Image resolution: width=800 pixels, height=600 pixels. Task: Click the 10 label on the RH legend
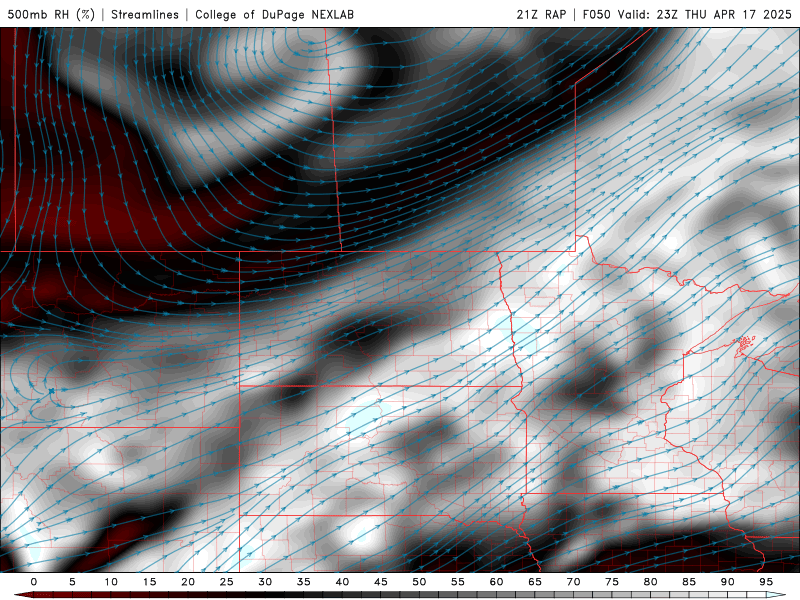coord(111,582)
